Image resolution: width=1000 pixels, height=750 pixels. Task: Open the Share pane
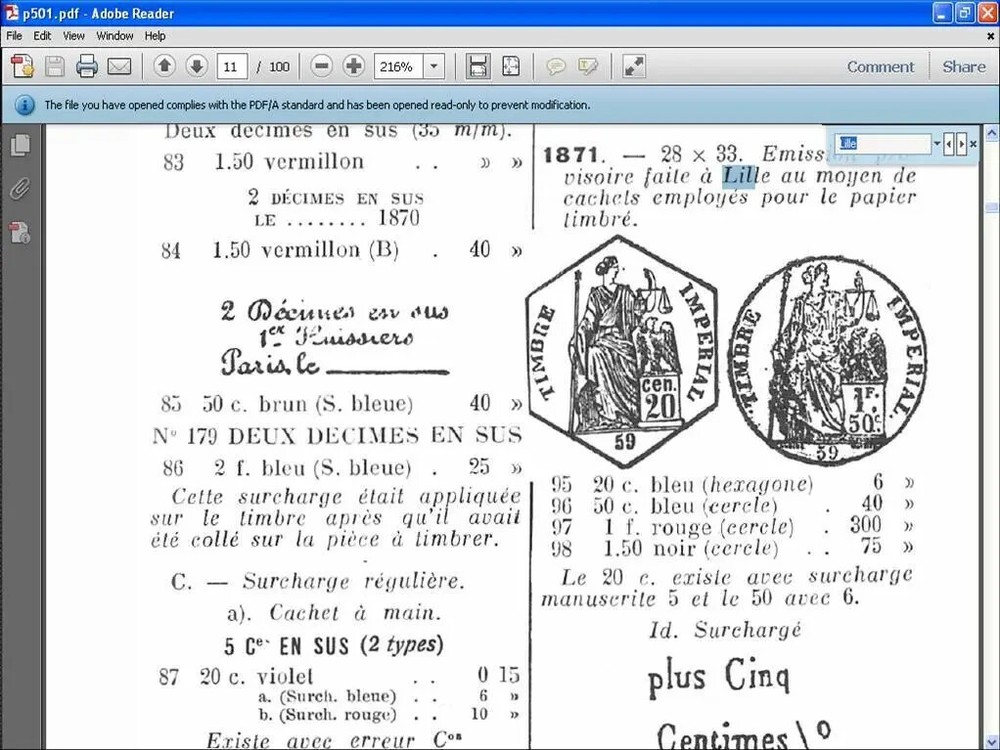pos(963,67)
